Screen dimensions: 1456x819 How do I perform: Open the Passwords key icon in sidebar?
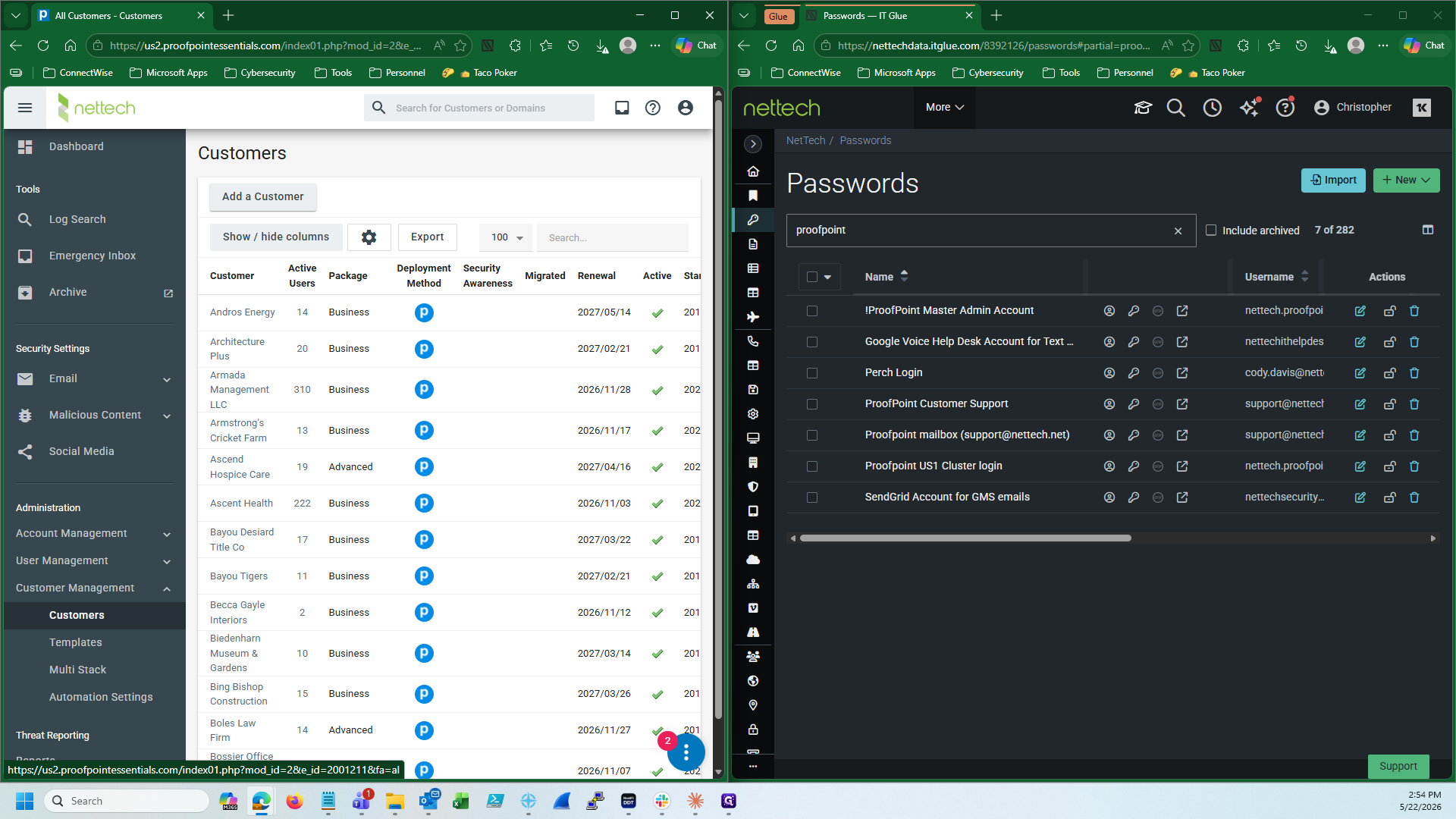[753, 220]
